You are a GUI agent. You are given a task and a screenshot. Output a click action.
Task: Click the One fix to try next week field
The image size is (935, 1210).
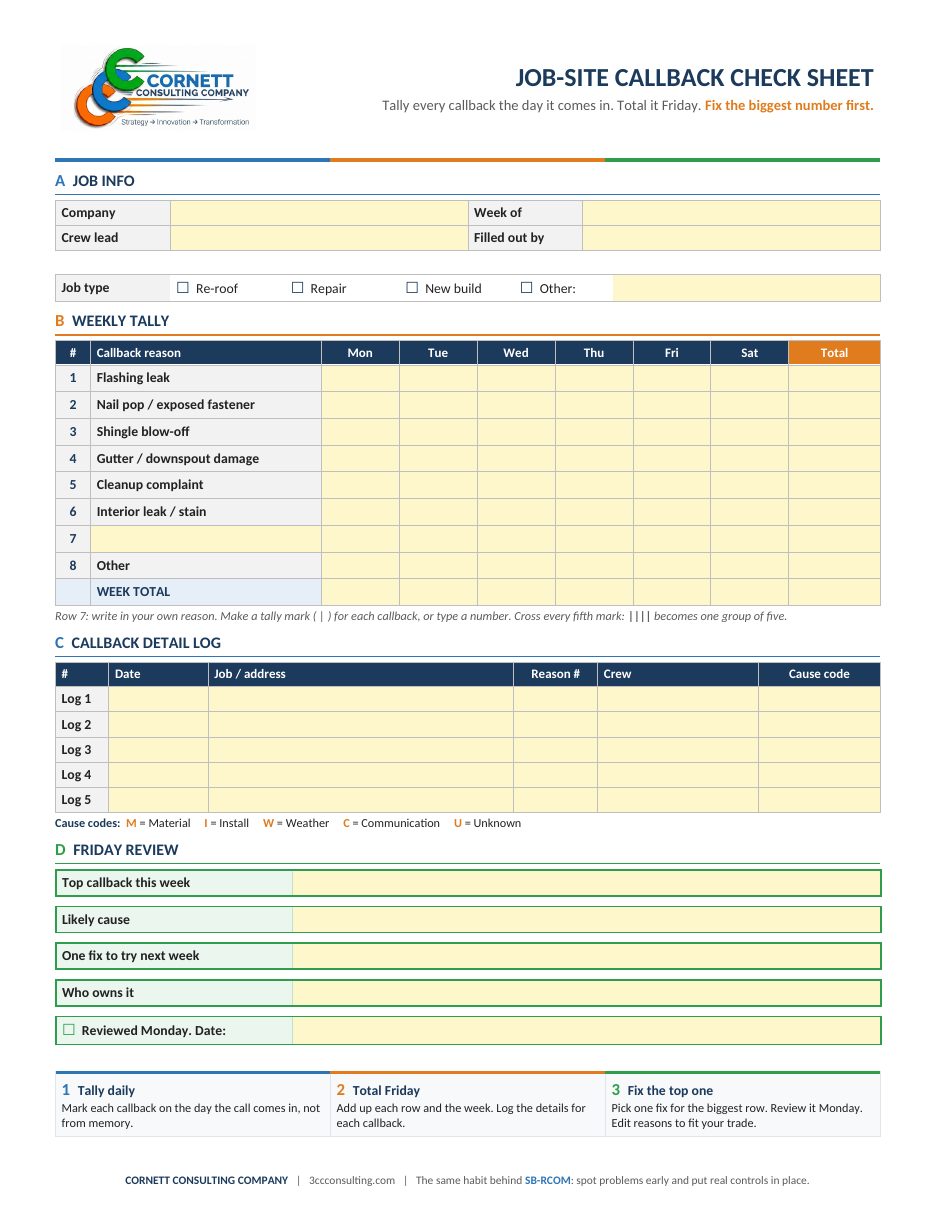click(x=586, y=956)
